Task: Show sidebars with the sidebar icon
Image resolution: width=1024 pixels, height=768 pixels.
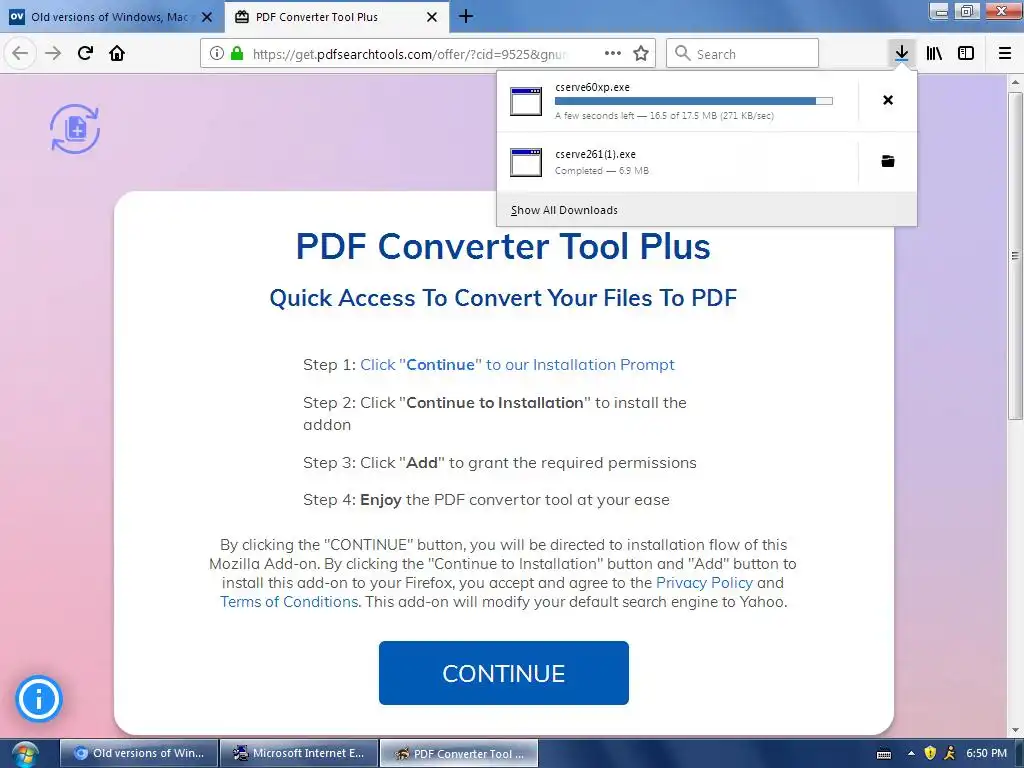Action: (x=966, y=53)
